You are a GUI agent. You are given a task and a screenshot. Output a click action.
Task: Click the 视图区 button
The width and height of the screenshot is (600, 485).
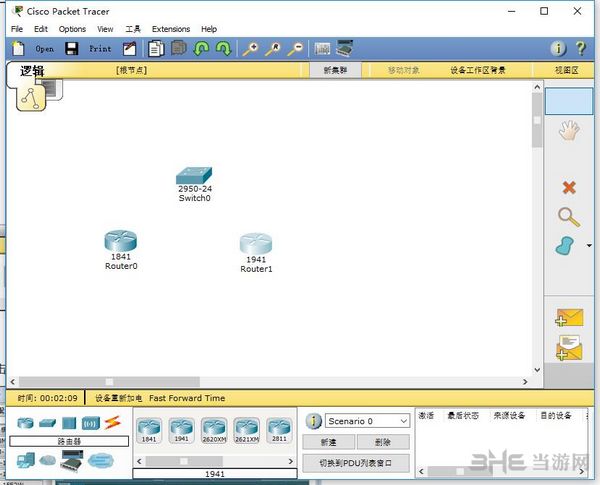tap(567, 70)
